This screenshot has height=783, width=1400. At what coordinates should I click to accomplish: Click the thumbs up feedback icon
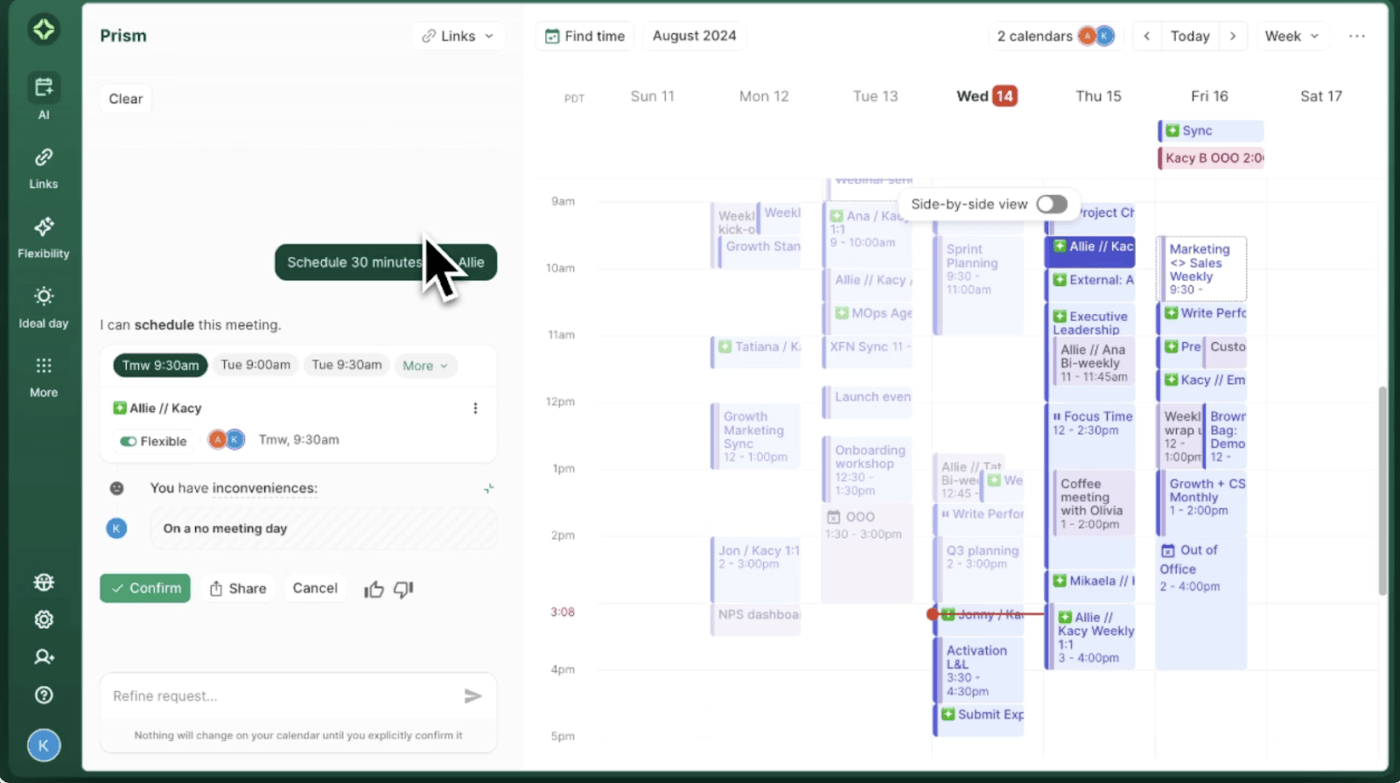point(374,589)
